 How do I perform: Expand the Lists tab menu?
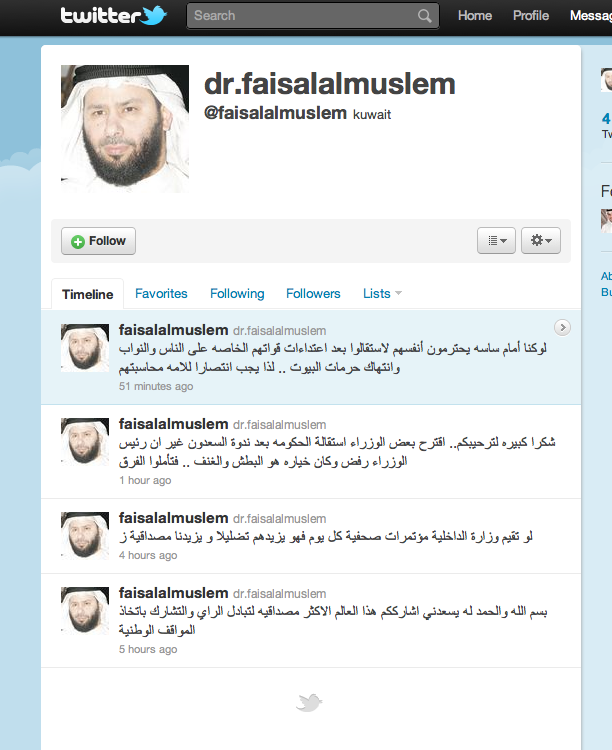[x=382, y=293]
